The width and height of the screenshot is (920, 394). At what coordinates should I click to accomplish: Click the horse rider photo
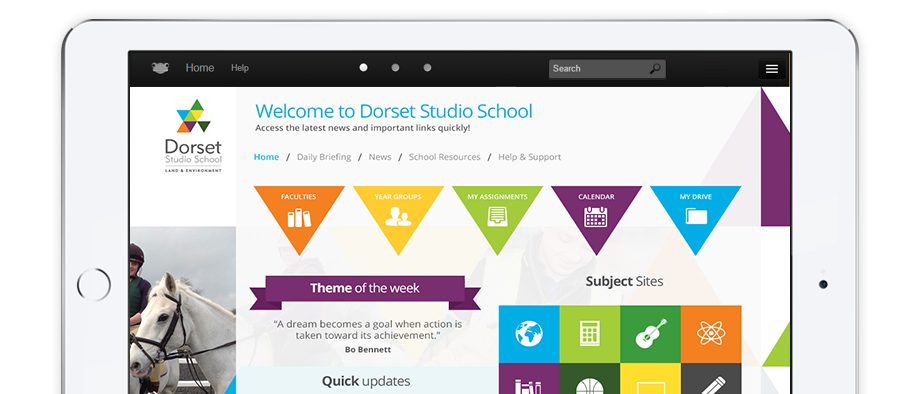coord(182,310)
